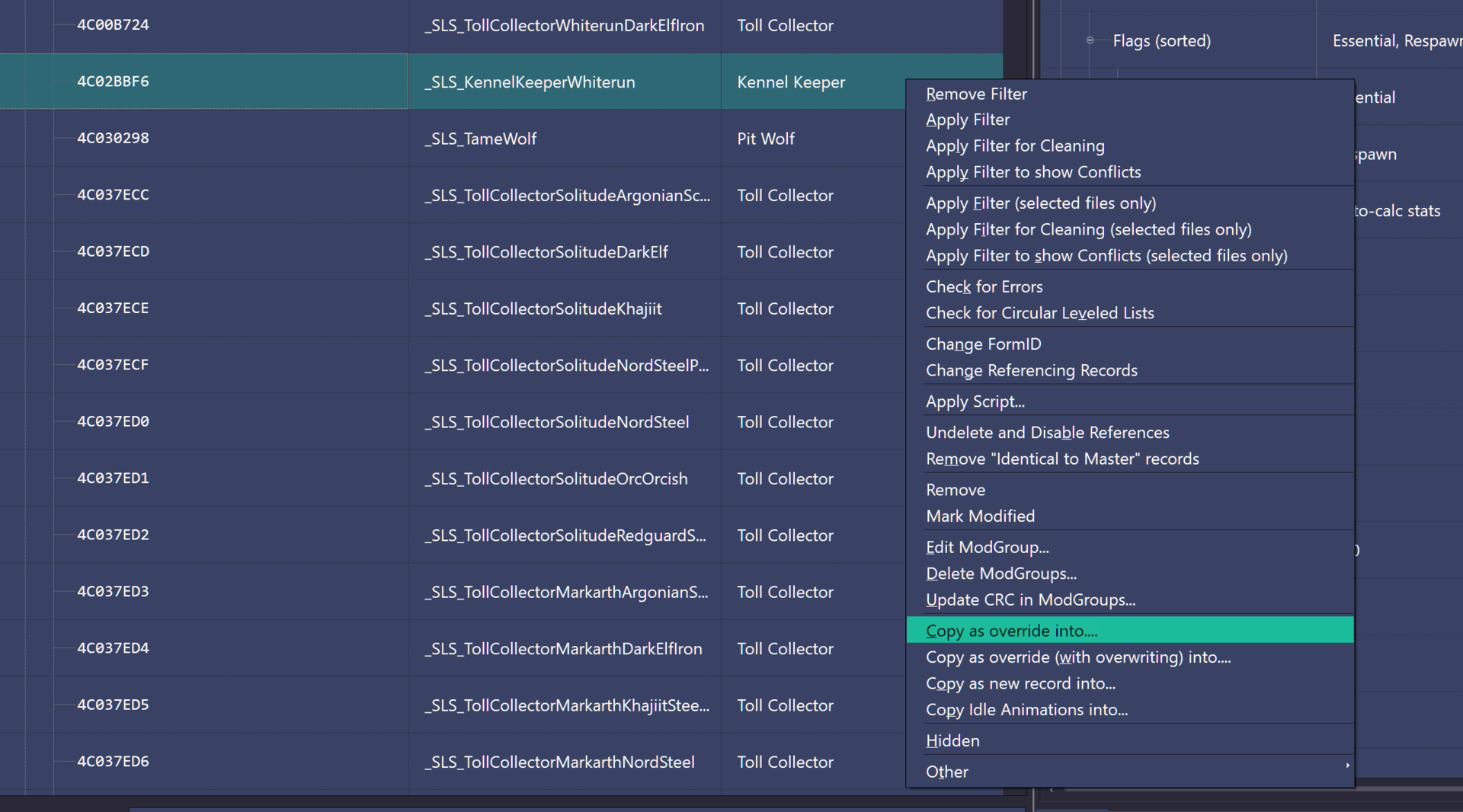Click _SLS_TollCollectorMarkarthNordSteel editor ID

pos(559,762)
